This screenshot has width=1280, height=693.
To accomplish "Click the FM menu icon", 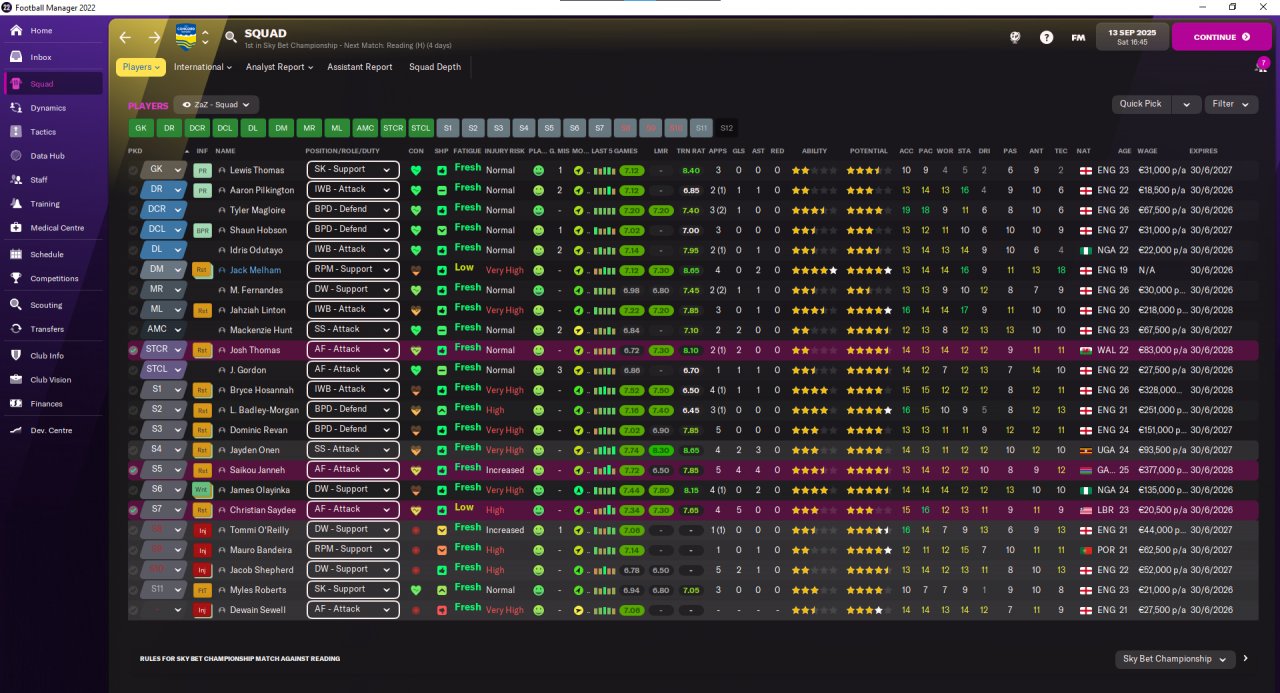I will coord(1078,37).
